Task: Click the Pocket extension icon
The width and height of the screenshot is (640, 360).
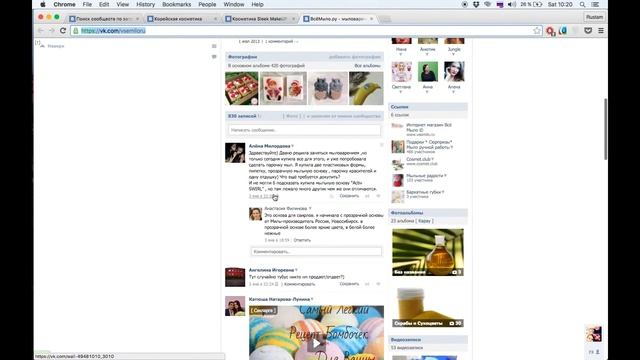Action: (x=588, y=31)
